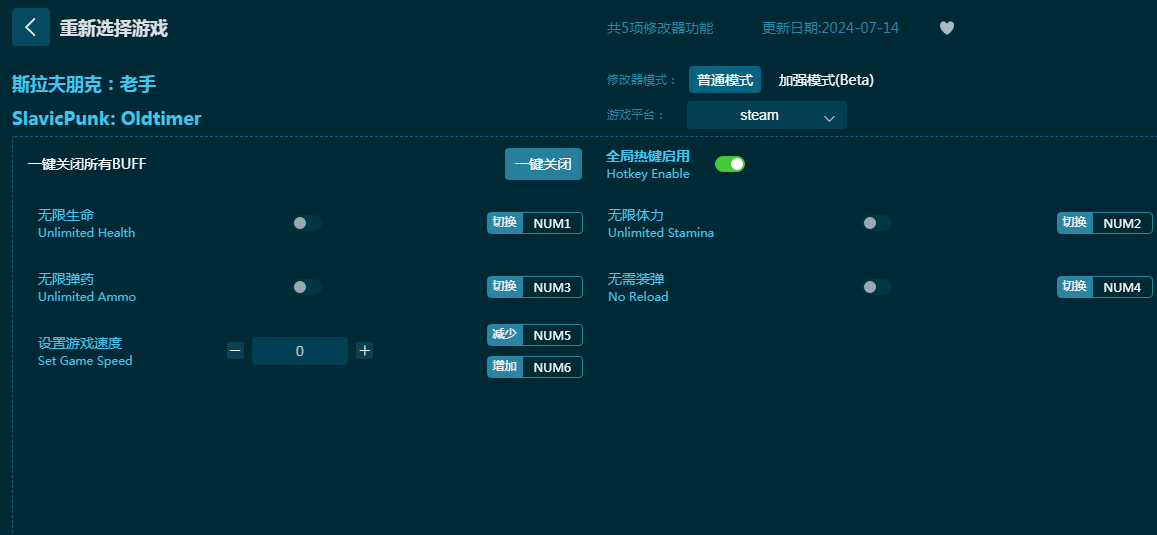Click 斯拉夫朋克：老手 game name
The width and height of the screenshot is (1157, 535).
point(84,84)
